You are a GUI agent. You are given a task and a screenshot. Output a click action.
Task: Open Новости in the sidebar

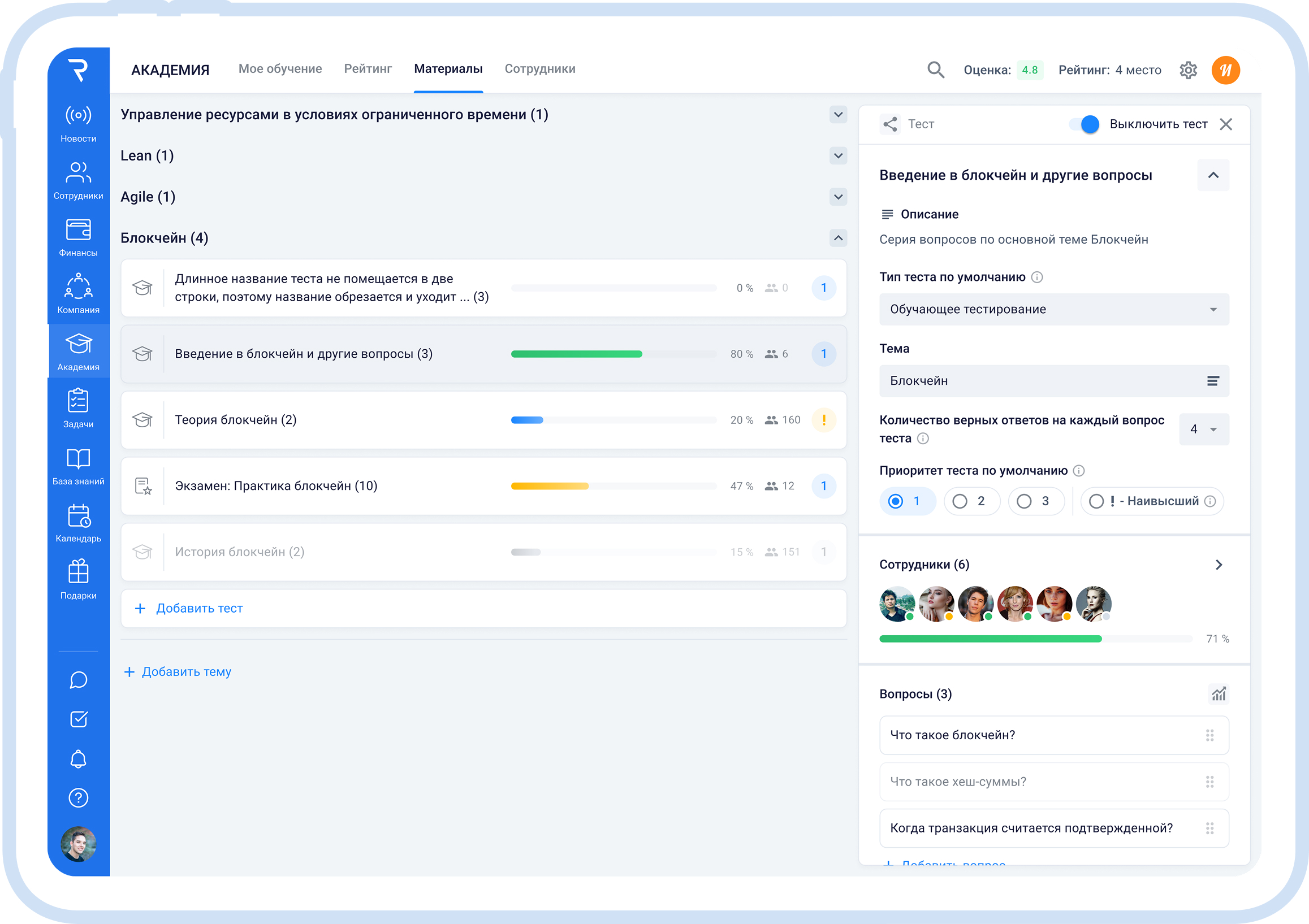(x=78, y=124)
